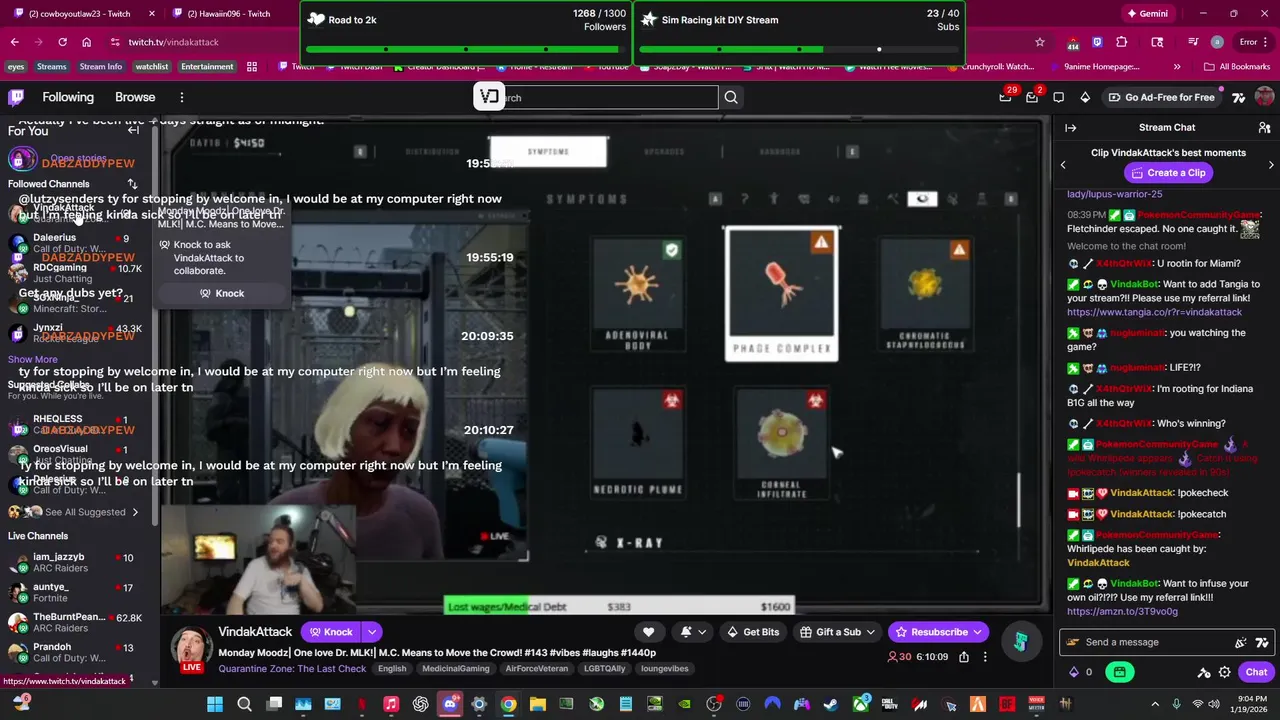The width and height of the screenshot is (1280, 720).
Task: Click Show More under followed channels
Action: [33, 359]
